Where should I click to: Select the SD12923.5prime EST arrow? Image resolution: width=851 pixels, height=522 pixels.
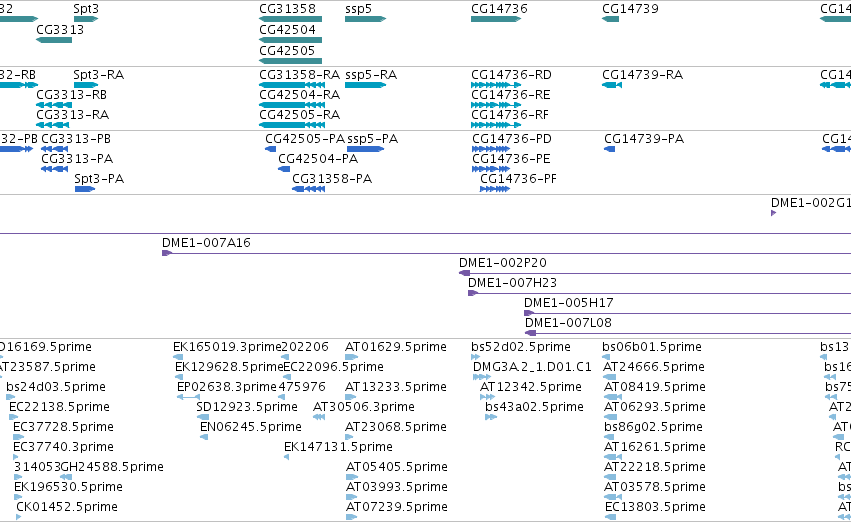pos(203,417)
